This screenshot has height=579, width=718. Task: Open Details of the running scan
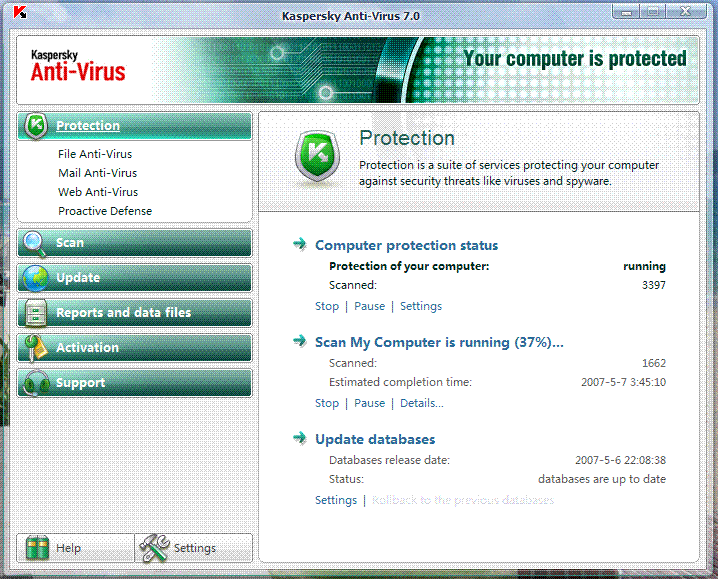(x=422, y=403)
